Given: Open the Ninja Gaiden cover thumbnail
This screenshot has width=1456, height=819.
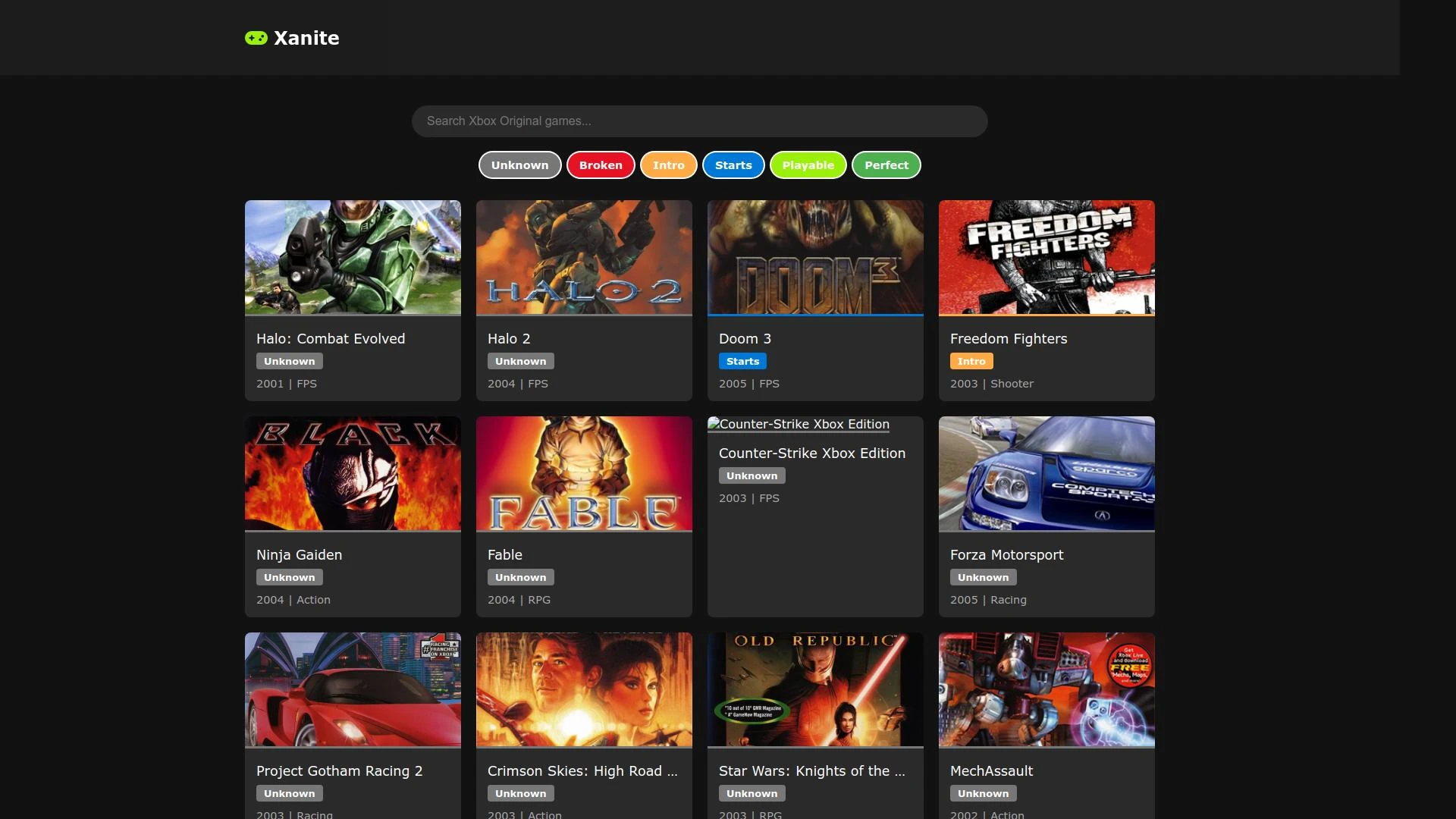Looking at the screenshot, I should [353, 473].
